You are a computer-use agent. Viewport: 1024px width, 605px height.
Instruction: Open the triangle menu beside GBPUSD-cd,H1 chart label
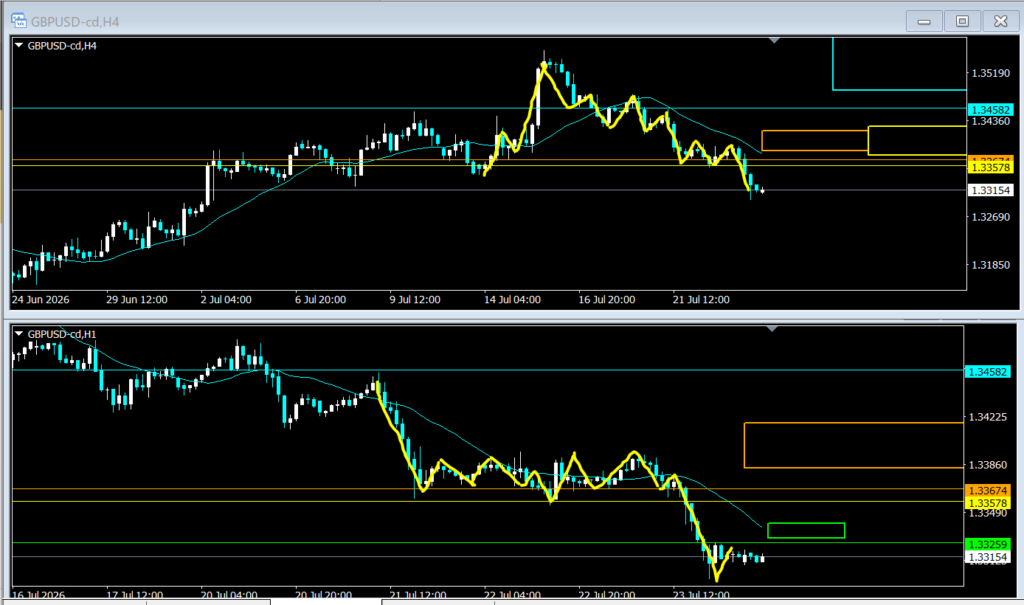tap(19, 334)
